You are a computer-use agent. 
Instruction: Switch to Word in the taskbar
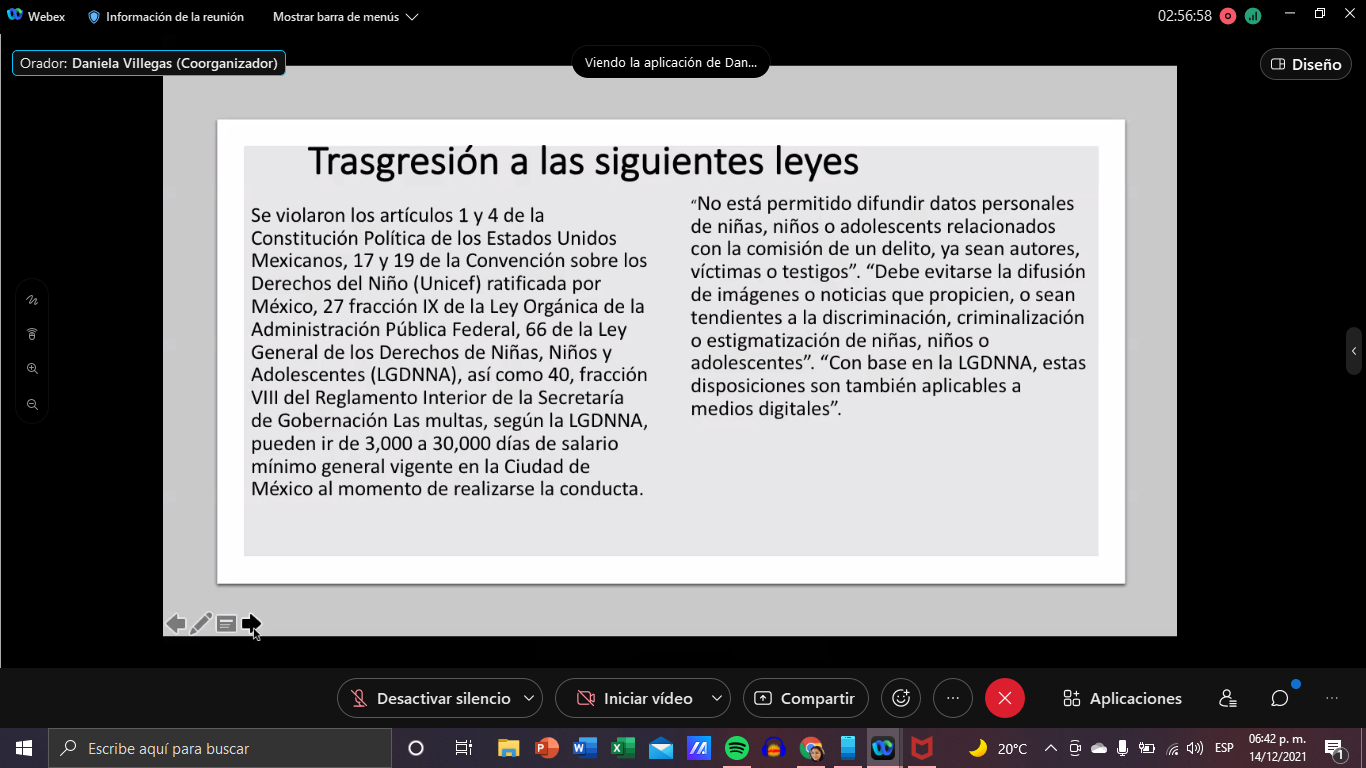point(585,748)
